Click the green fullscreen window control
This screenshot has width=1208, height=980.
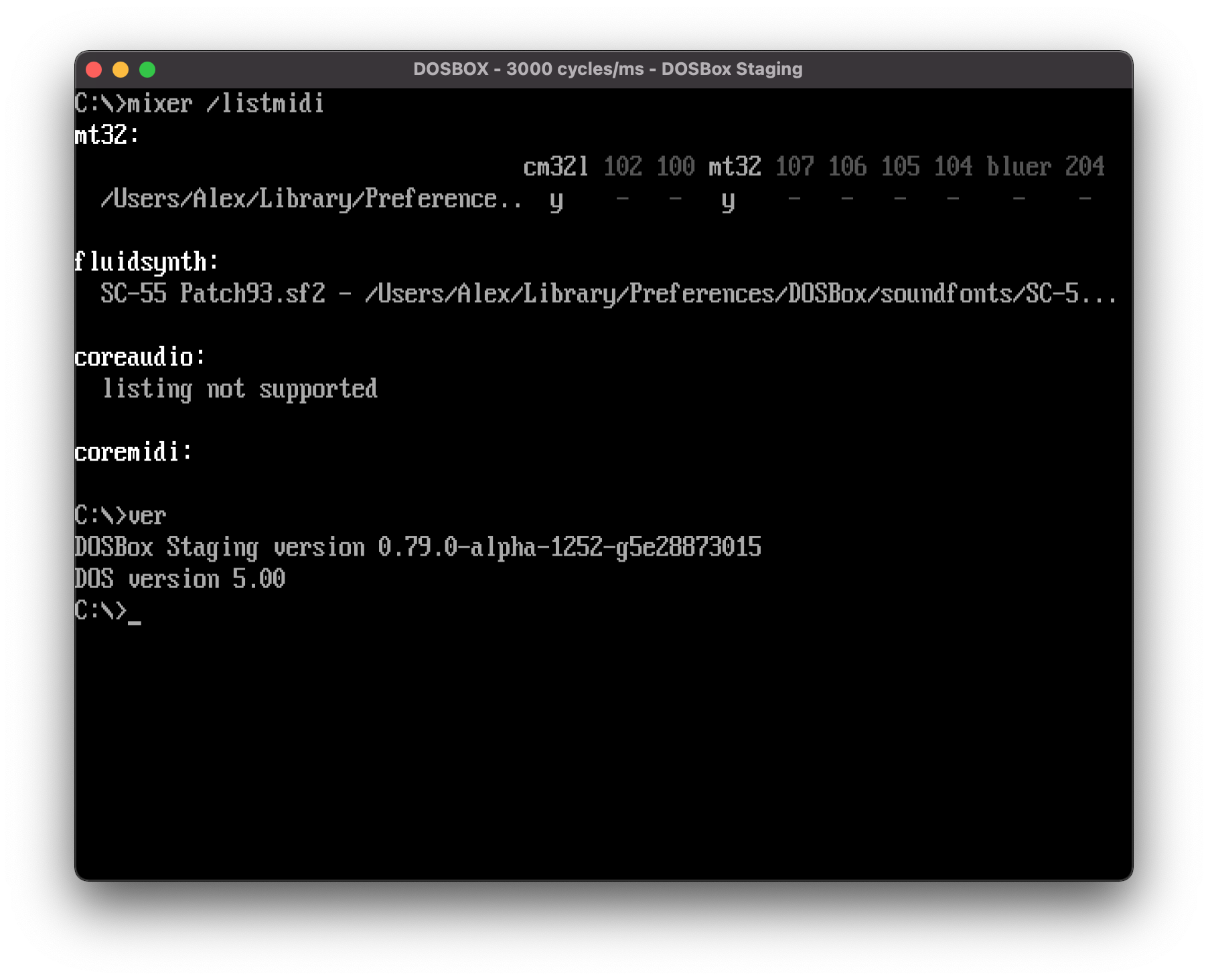147,69
